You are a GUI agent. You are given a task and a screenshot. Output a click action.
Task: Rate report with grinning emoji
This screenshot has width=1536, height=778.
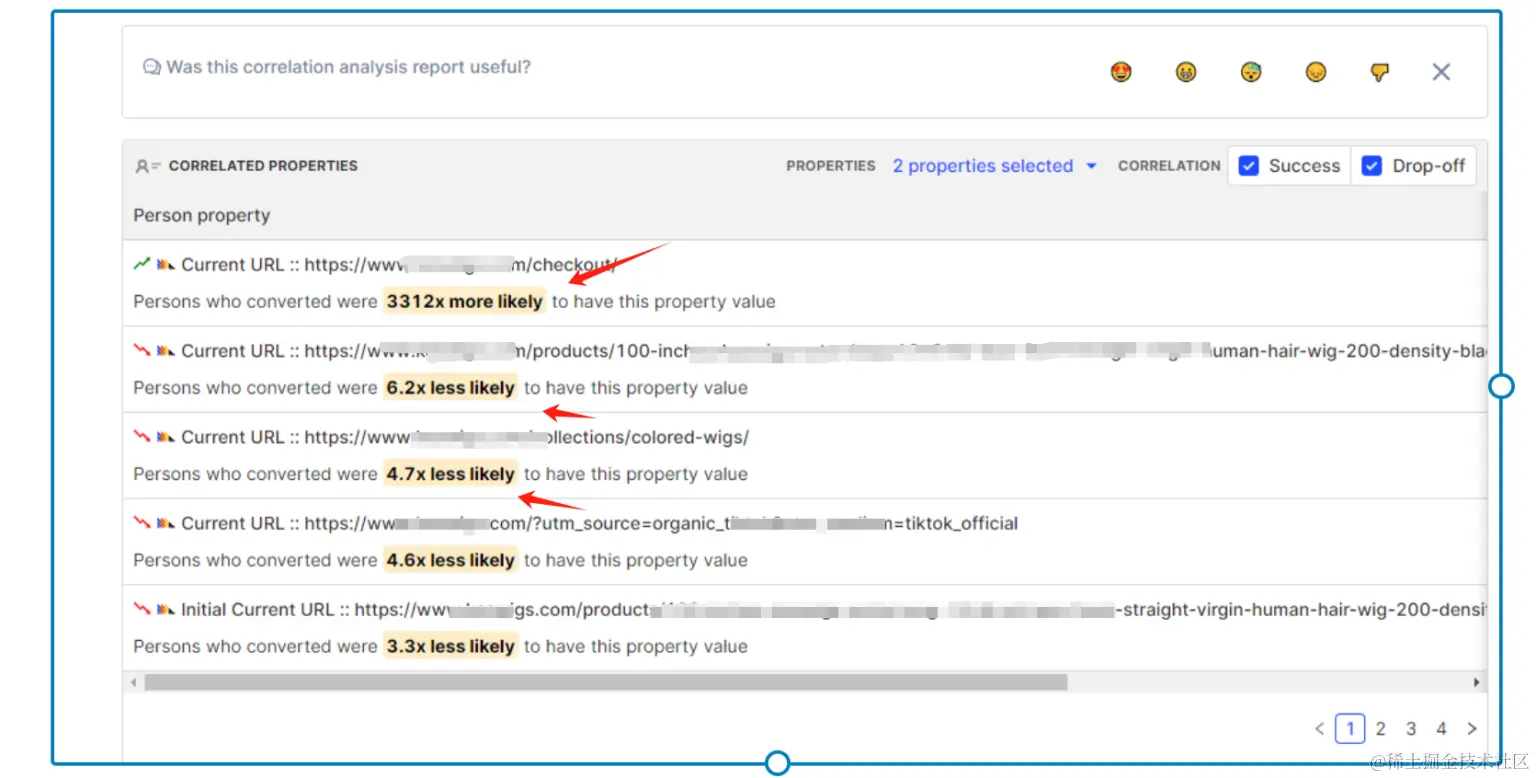coord(1186,72)
